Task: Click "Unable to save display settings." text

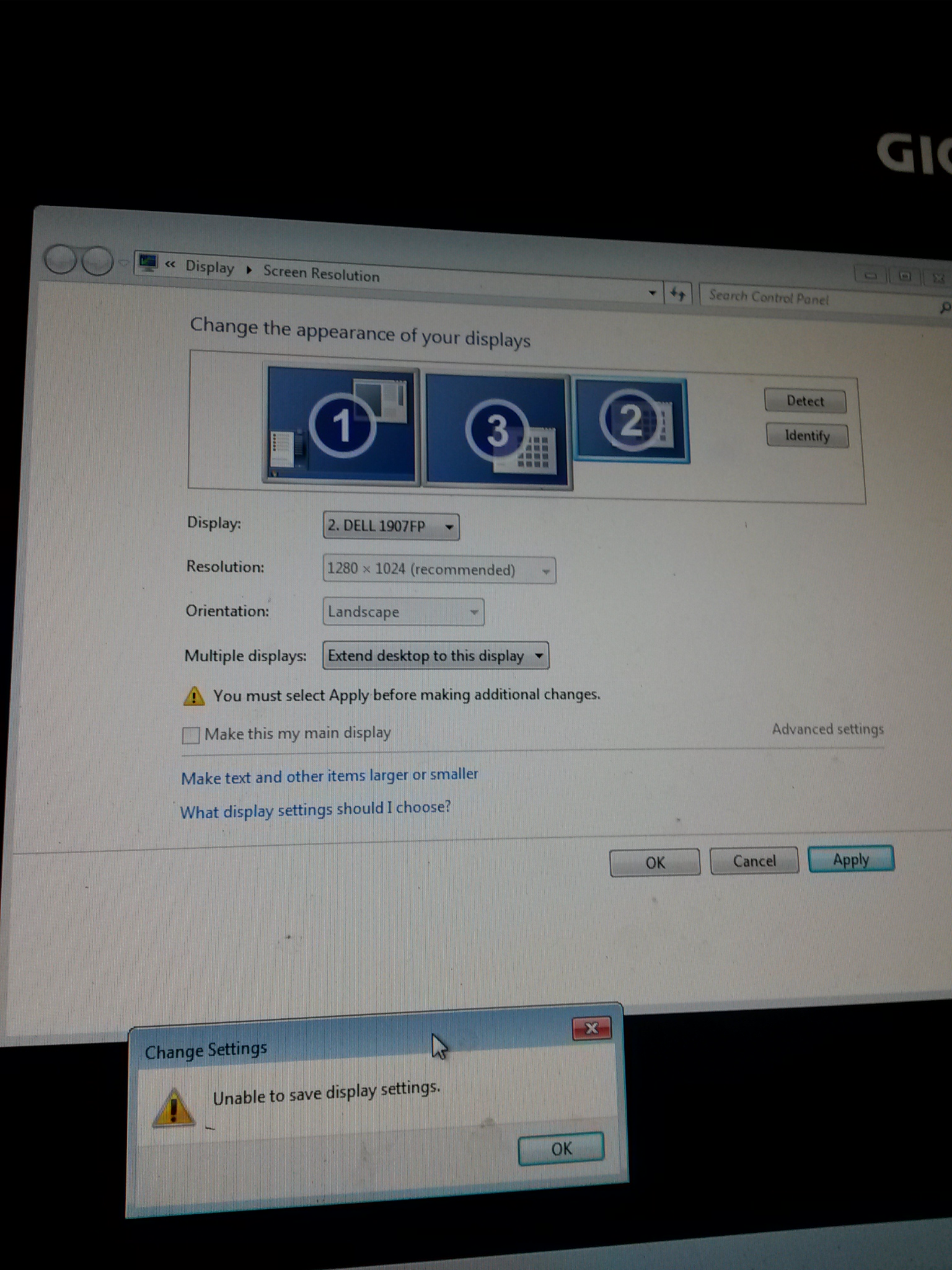Action: tap(327, 1093)
